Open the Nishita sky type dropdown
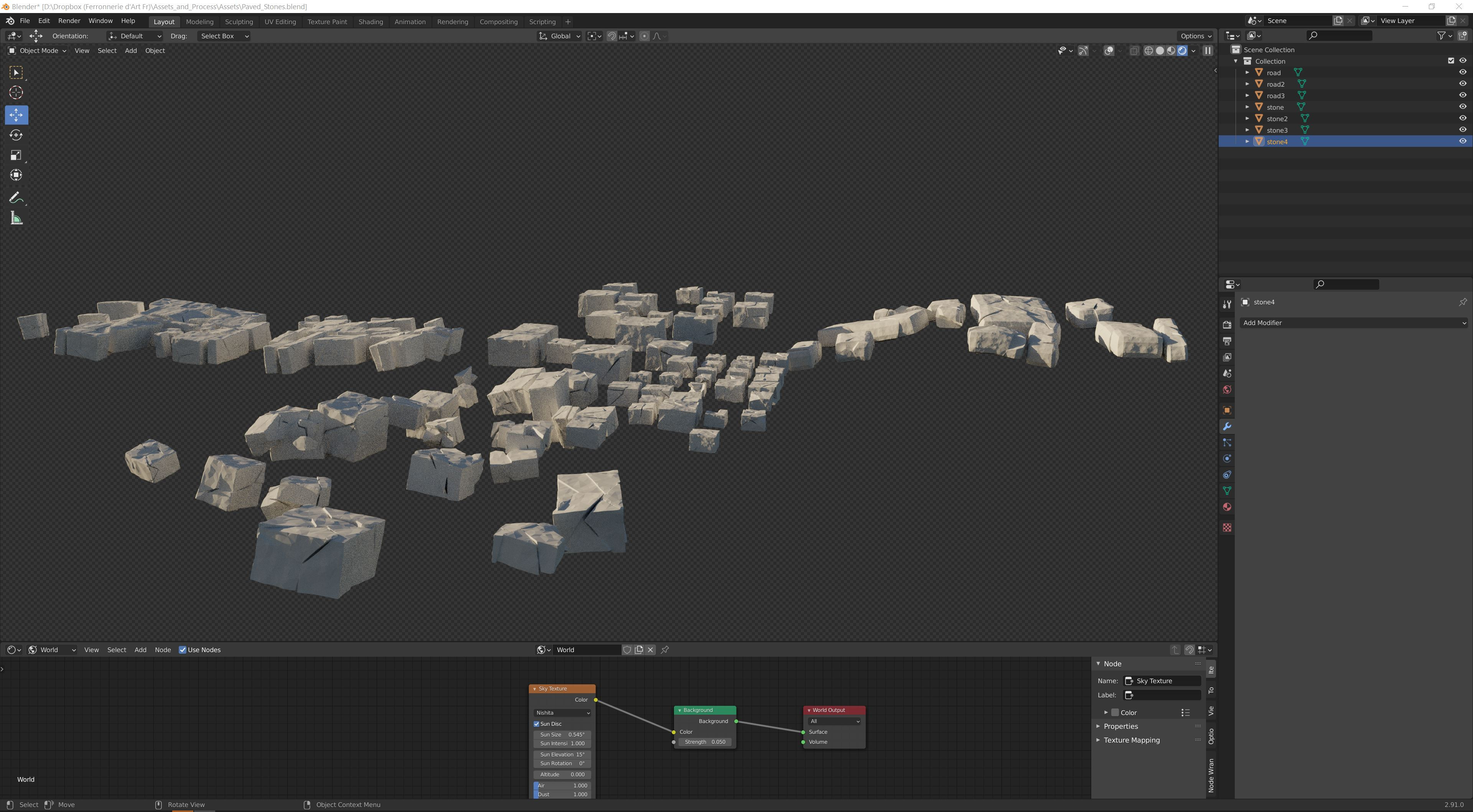Screen dimensions: 1473x812 tap(562, 713)
